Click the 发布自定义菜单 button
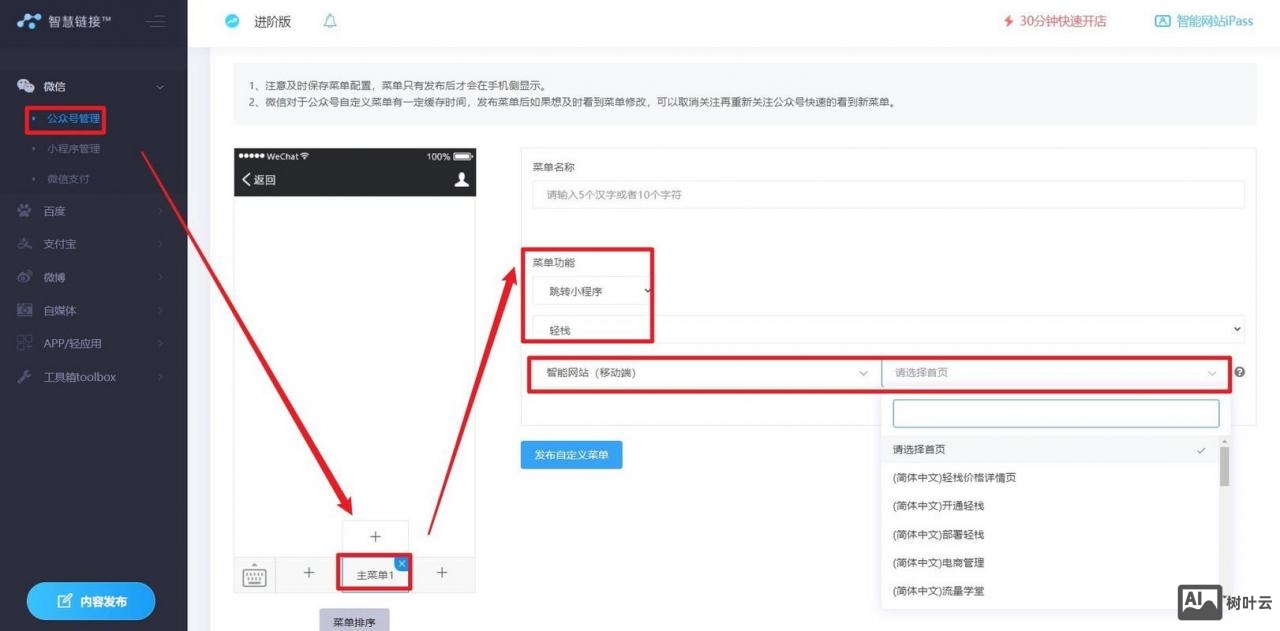This screenshot has width=1280, height=631. [571, 454]
